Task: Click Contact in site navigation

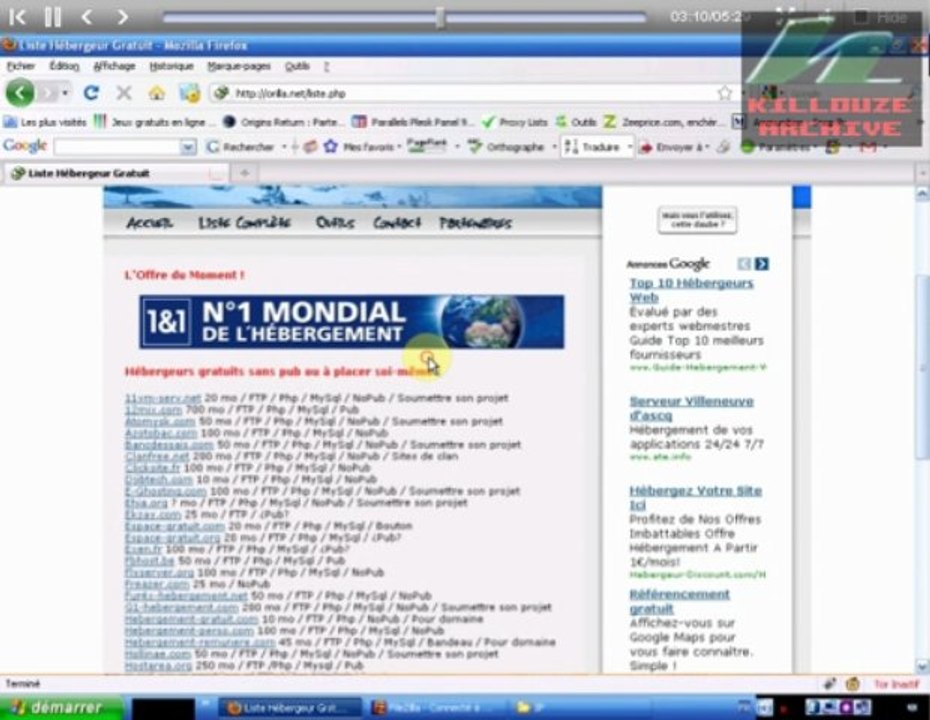Action: point(397,223)
